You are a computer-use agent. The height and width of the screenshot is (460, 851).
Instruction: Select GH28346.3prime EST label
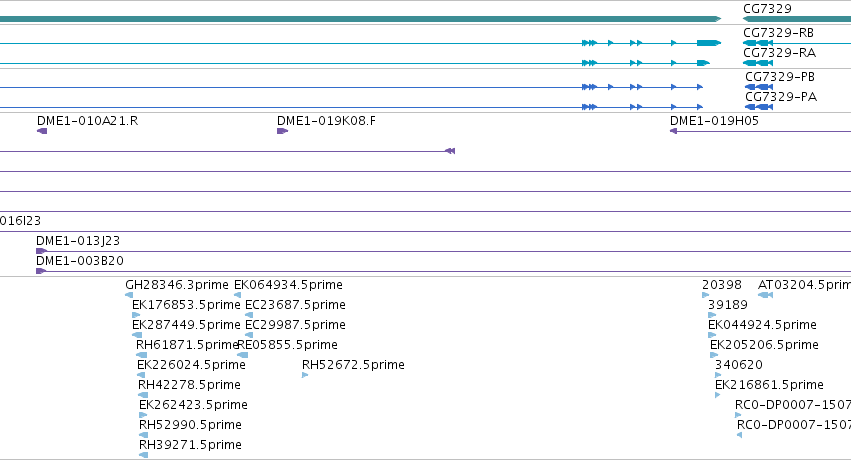[x=177, y=284]
